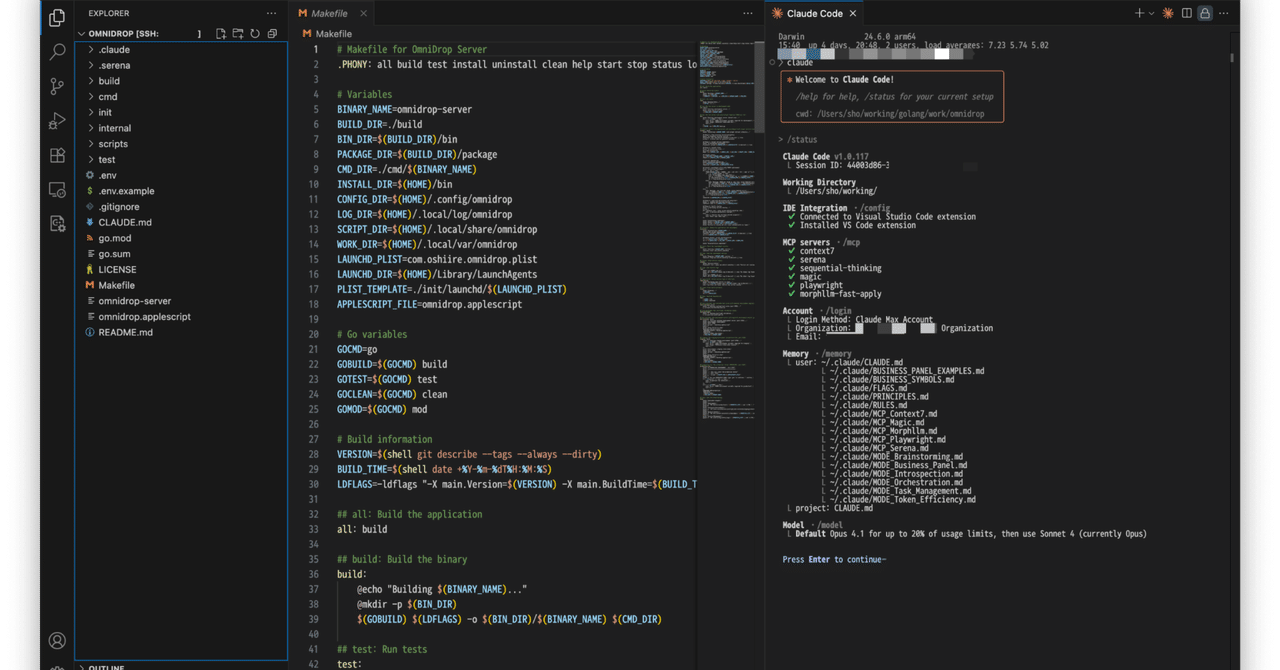
Task: Close the Claude Code tab
Action: 853,13
